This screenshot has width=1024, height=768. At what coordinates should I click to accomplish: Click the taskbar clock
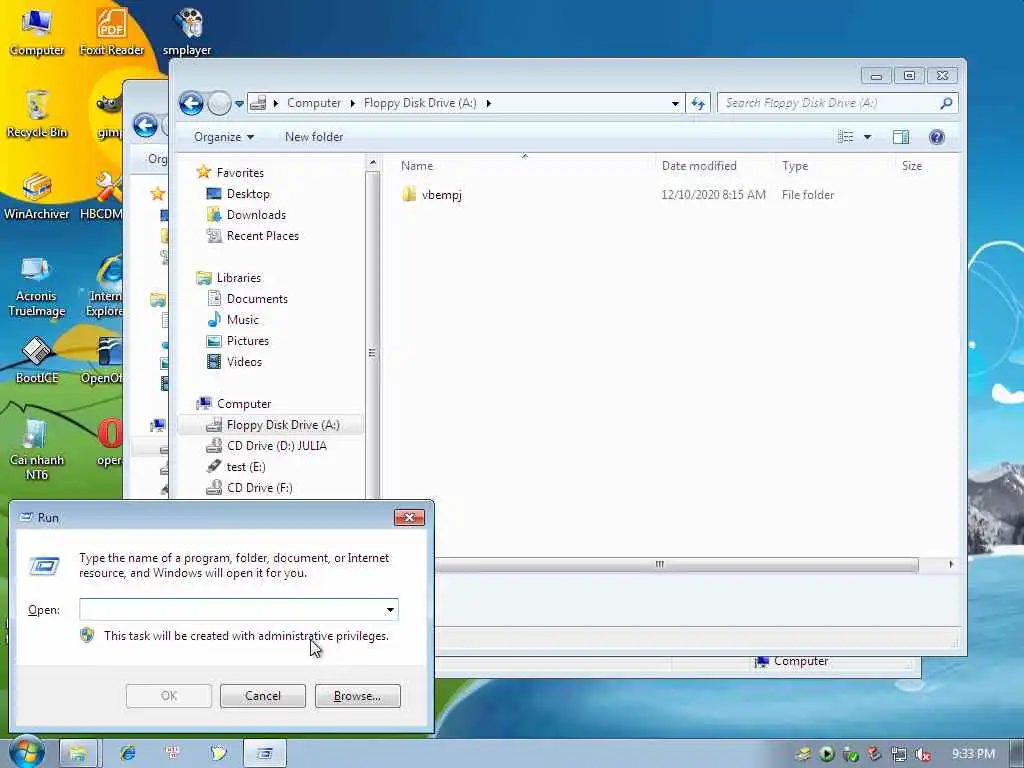click(x=973, y=754)
